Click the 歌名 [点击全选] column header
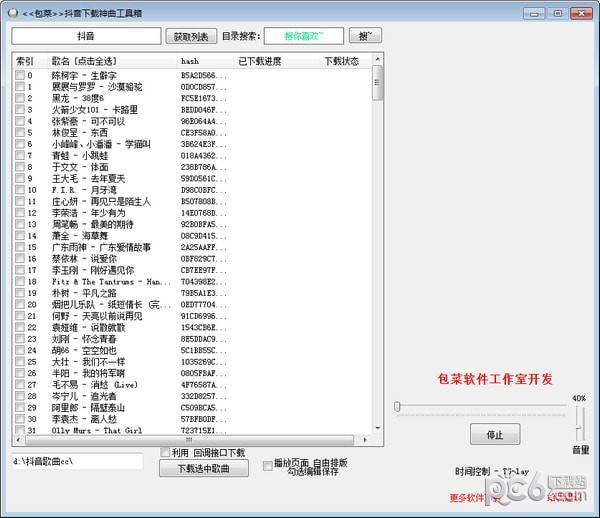Screen dimensions: 600x518 (x=114, y=61)
